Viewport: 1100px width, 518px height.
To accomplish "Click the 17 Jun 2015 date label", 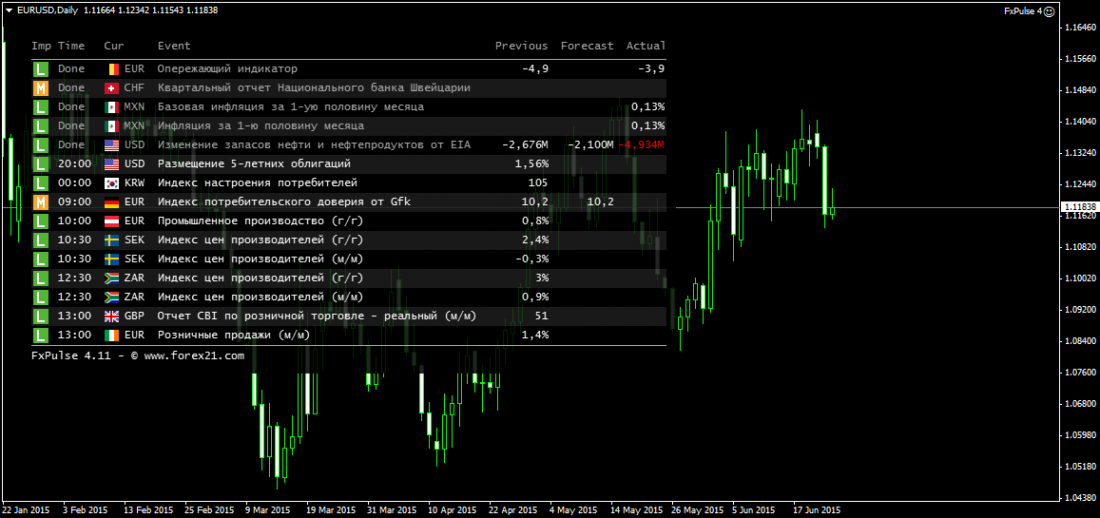I will click(x=817, y=510).
